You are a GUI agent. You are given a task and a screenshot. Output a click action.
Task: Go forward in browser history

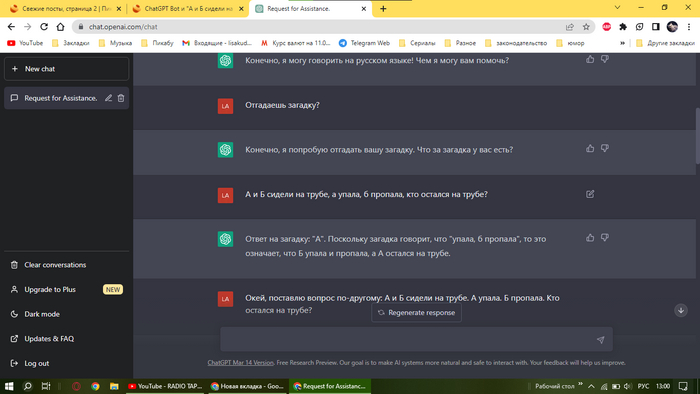coord(28,27)
